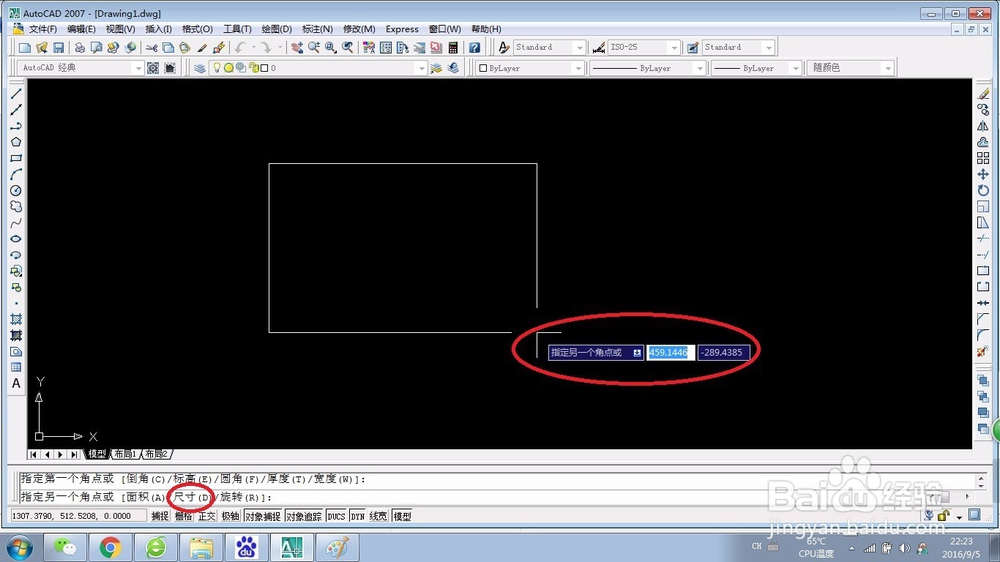Select the Line tool in the draw toolbar
Image resolution: width=1000 pixels, height=562 pixels.
click(16, 94)
